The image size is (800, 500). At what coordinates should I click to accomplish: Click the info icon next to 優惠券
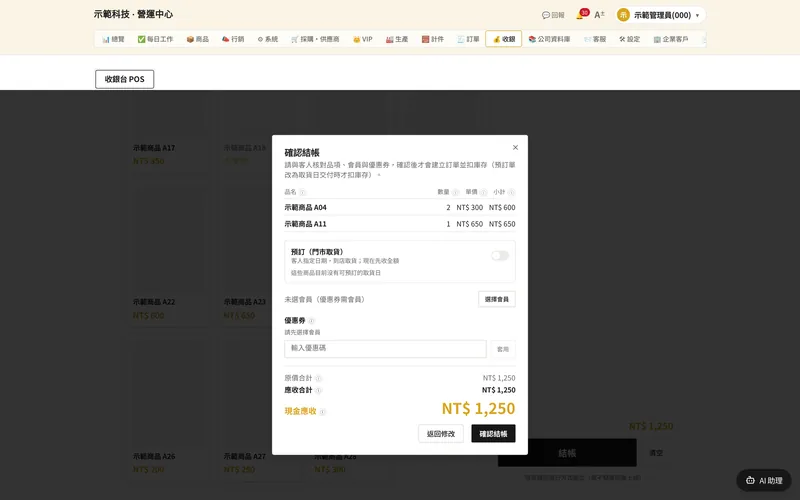click(x=311, y=321)
